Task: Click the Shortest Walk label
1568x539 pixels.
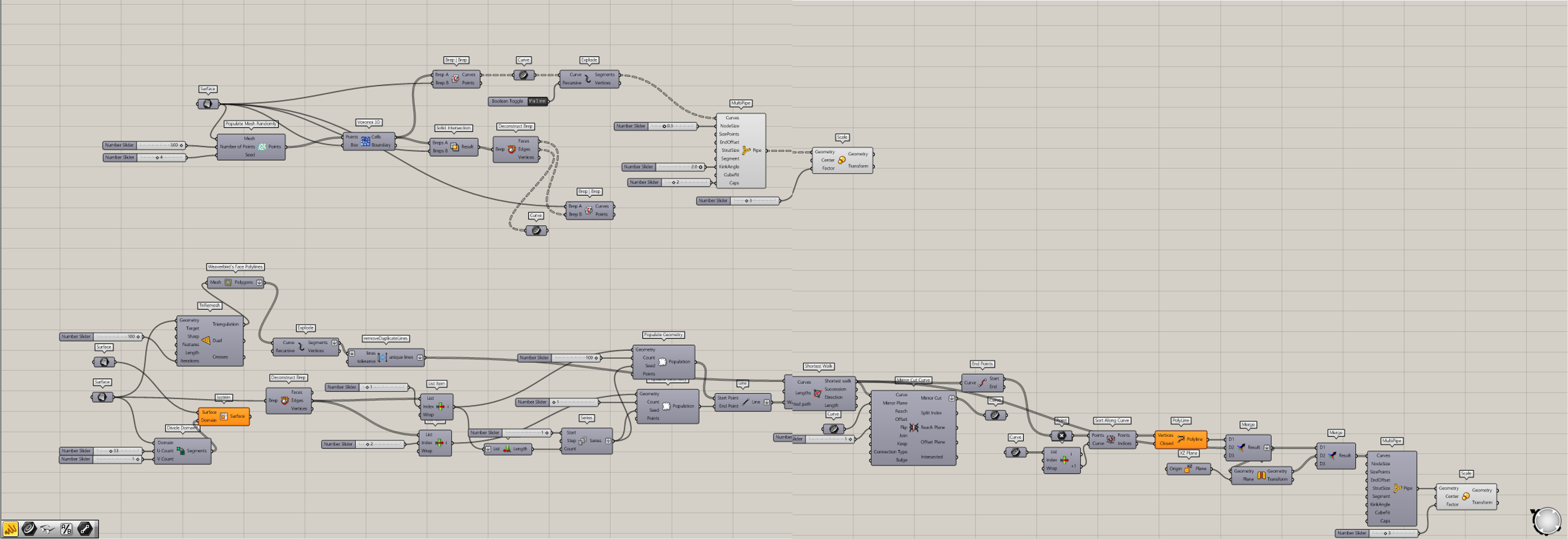Action: [818, 366]
